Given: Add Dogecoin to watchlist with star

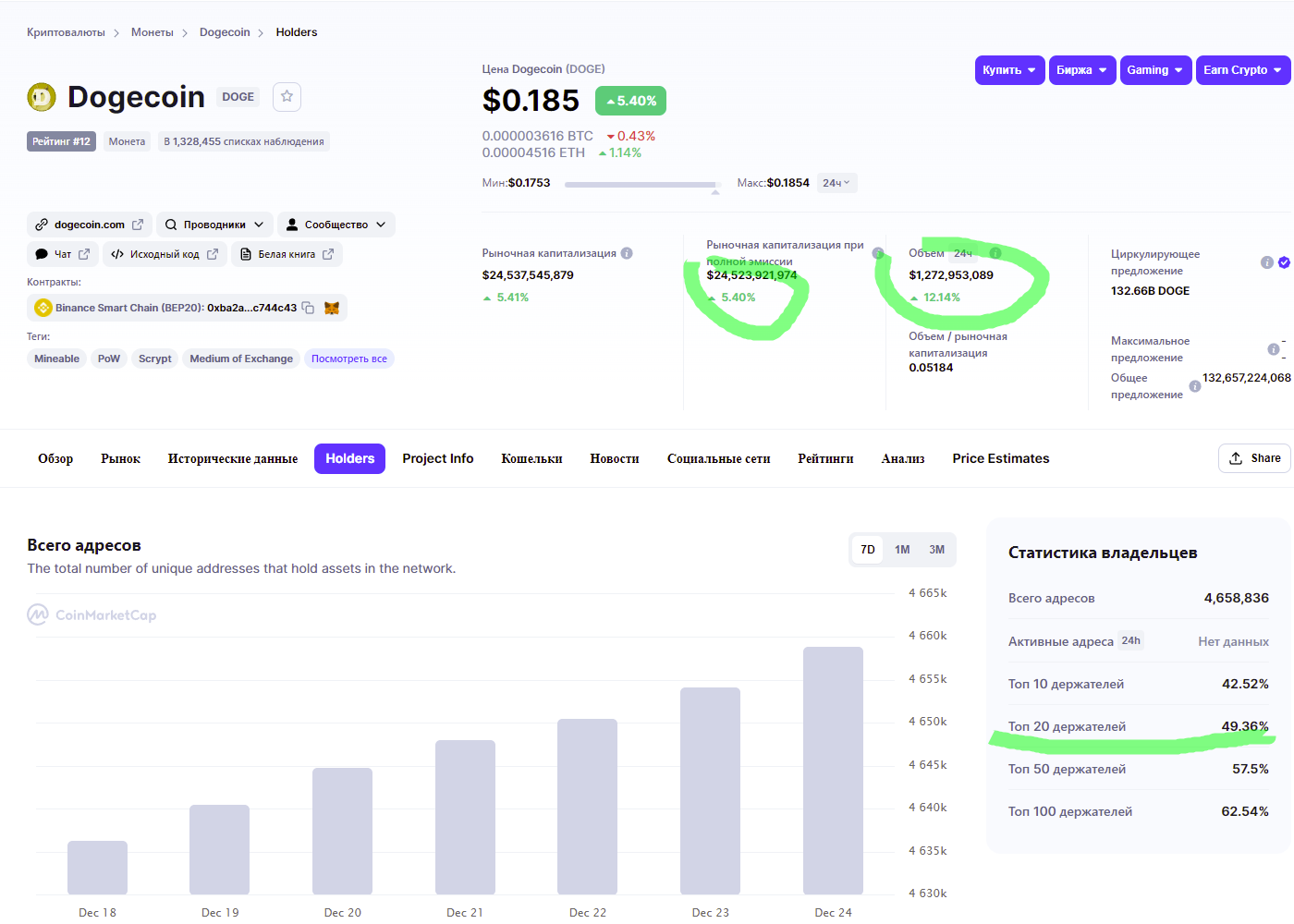Looking at the screenshot, I should coord(287,97).
